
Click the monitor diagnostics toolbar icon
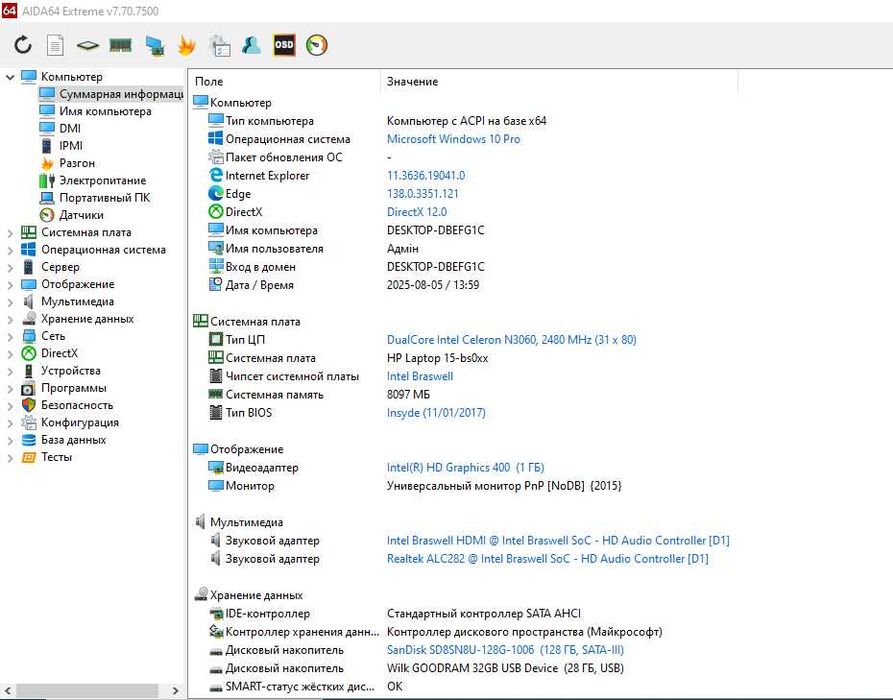(154, 46)
